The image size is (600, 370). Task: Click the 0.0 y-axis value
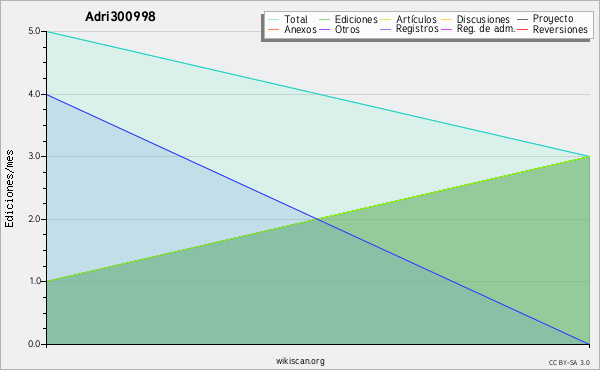tap(34, 344)
